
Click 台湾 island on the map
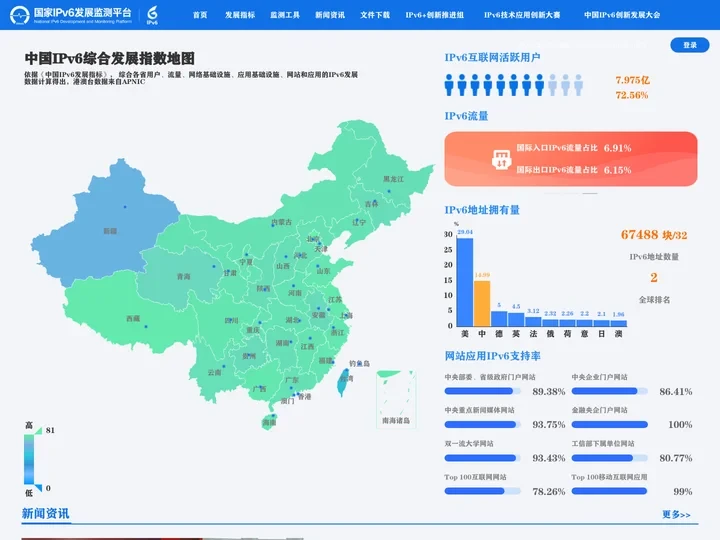click(343, 383)
